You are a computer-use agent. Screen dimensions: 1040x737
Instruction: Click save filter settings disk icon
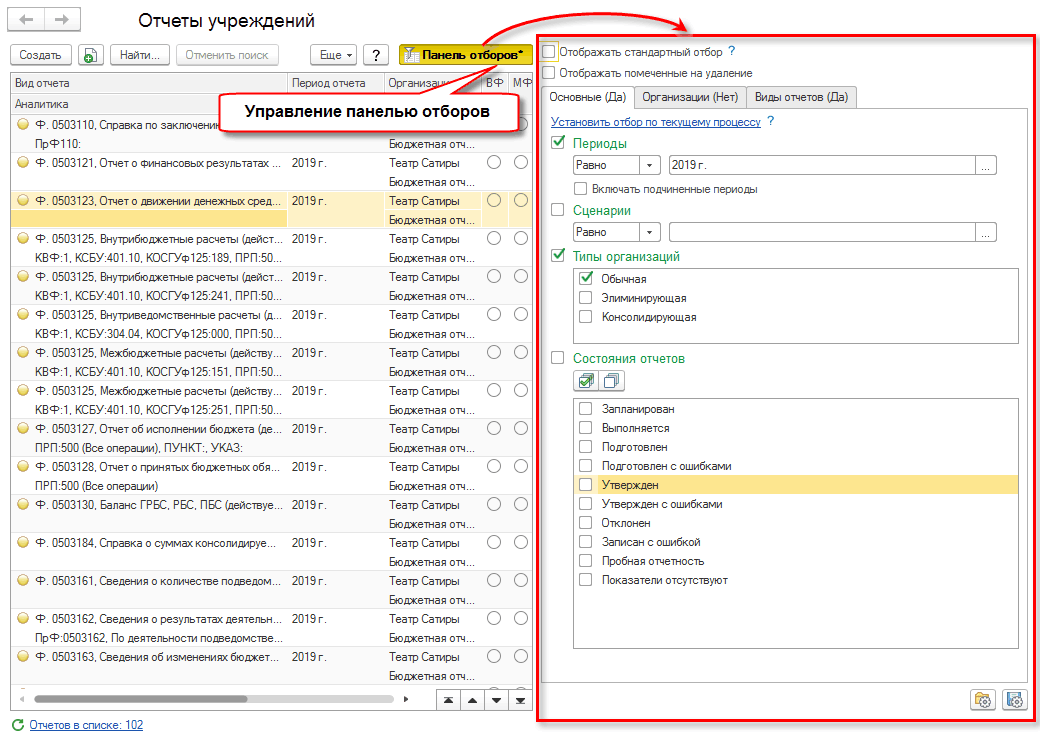pyautogui.click(x=1015, y=700)
